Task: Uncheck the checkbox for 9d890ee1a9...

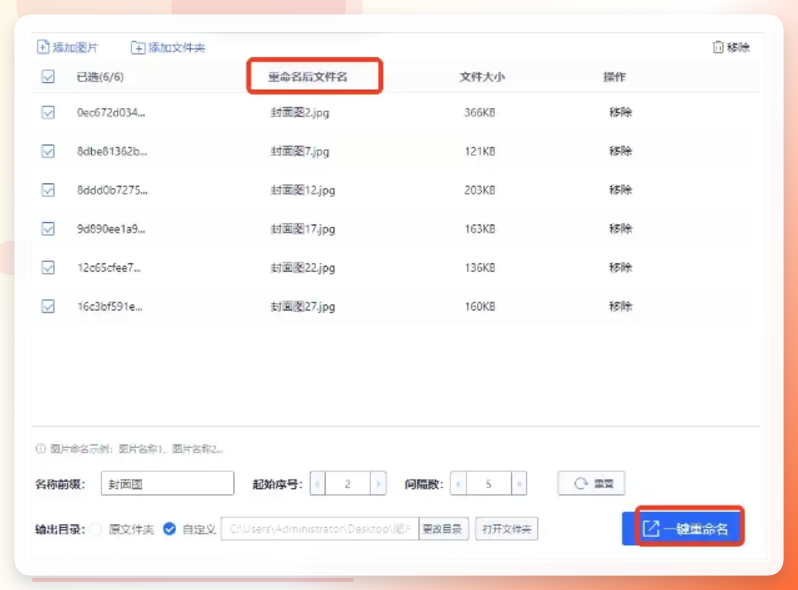Action: click(48, 229)
